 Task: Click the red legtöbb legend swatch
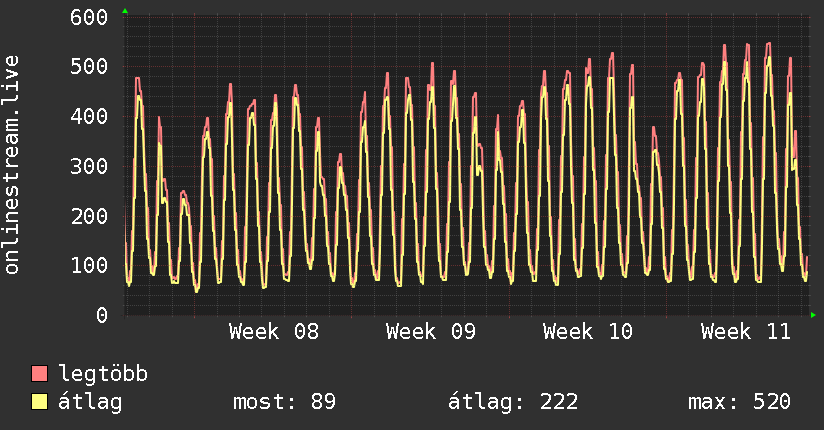click(40, 374)
